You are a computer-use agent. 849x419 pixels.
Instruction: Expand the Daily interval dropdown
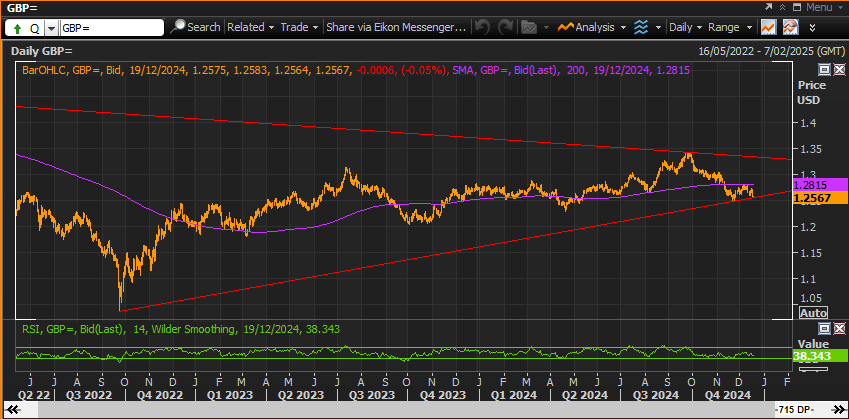[x=685, y=27]
